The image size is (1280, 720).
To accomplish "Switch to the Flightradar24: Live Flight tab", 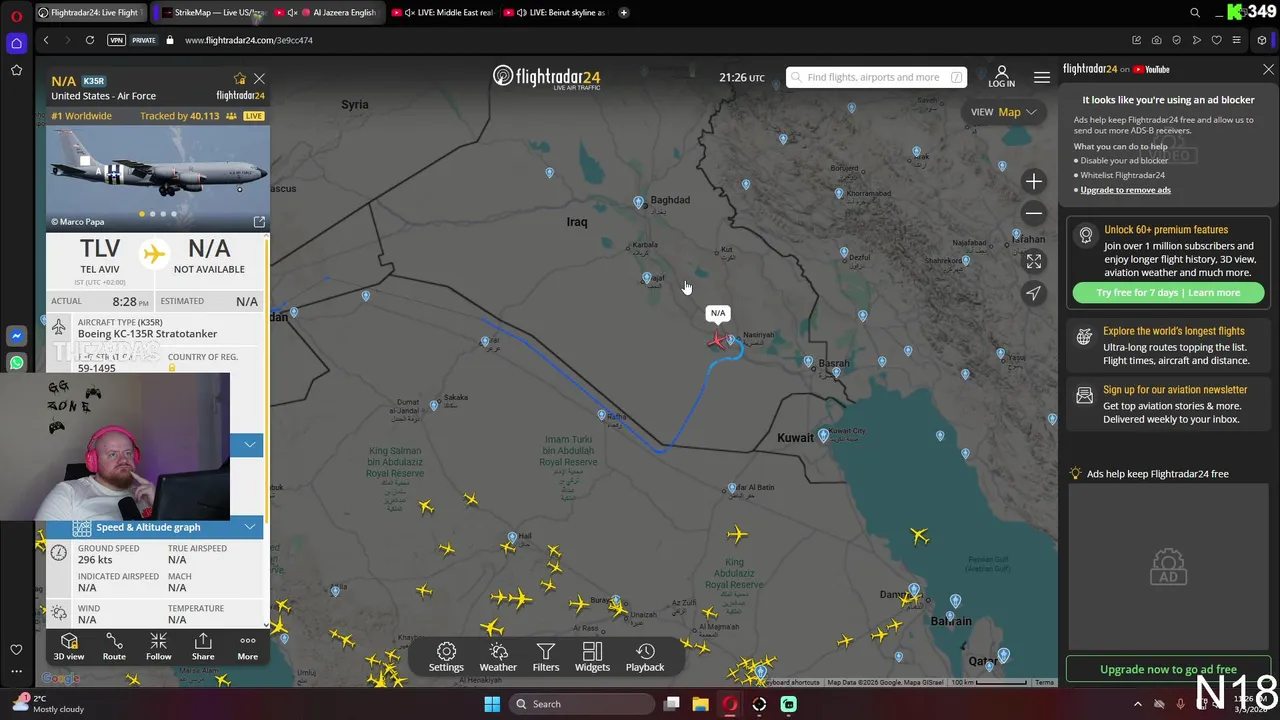I will [x=89, y=13].
